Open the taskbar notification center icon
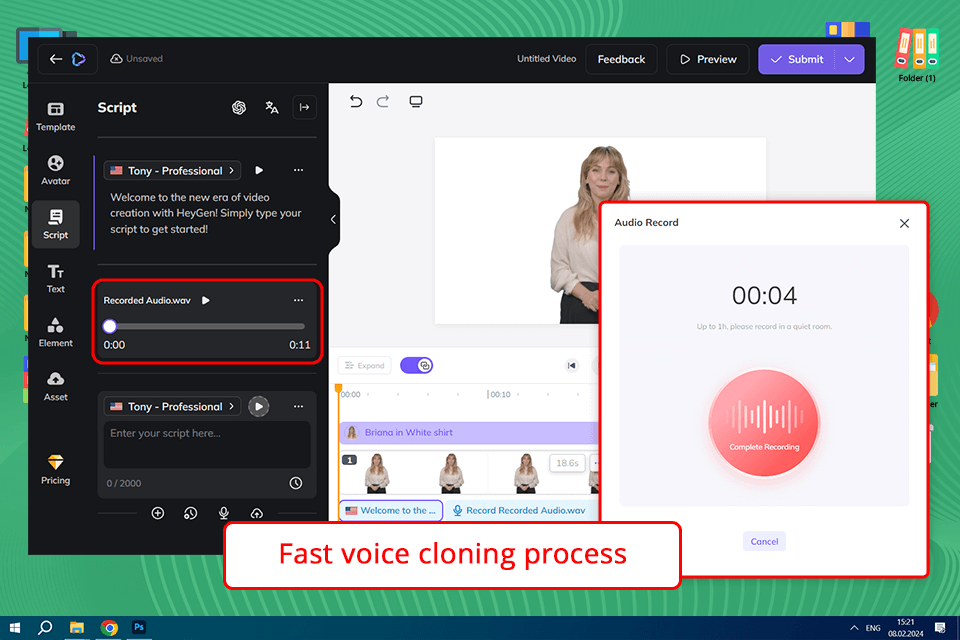This screenshot has width=960, height=640. pos(940,628)
